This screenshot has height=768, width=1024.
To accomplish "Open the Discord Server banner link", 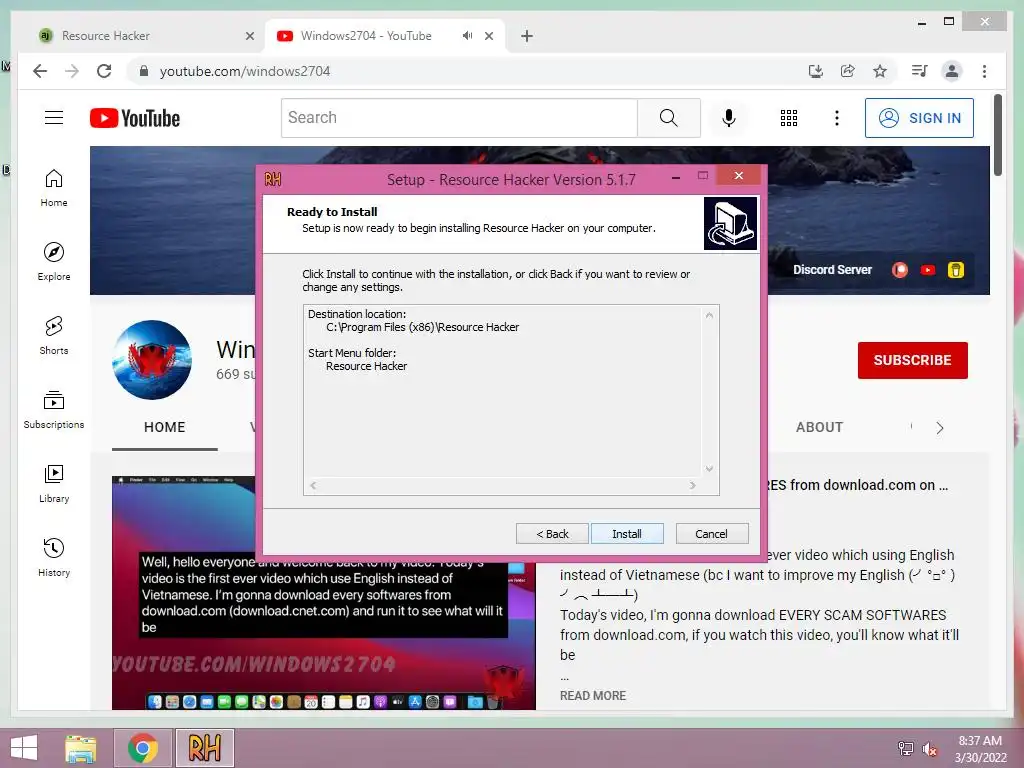I will (x=832, y=270).
